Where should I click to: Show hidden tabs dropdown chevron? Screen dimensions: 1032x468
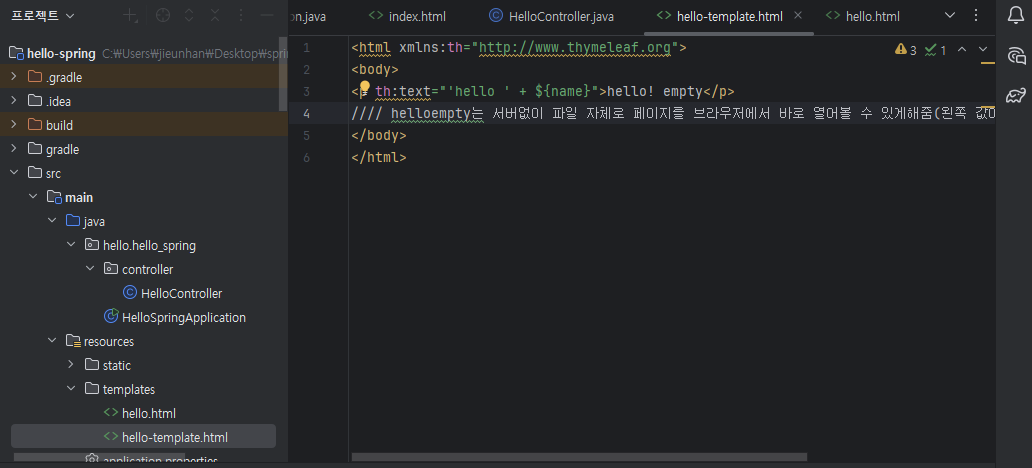[x=950, y=16]
